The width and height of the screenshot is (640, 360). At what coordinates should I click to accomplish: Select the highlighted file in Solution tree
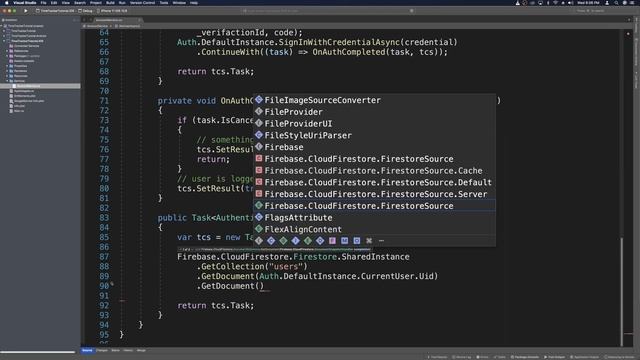coord(40,86)
